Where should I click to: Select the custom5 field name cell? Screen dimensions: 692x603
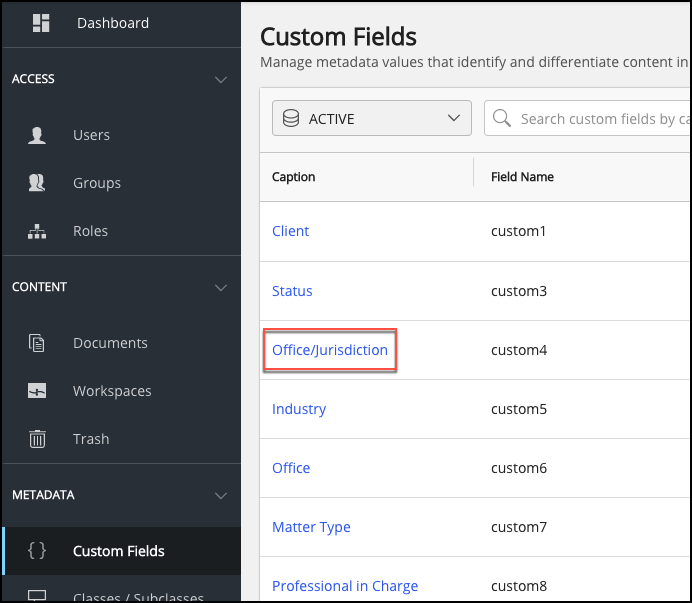519,409
